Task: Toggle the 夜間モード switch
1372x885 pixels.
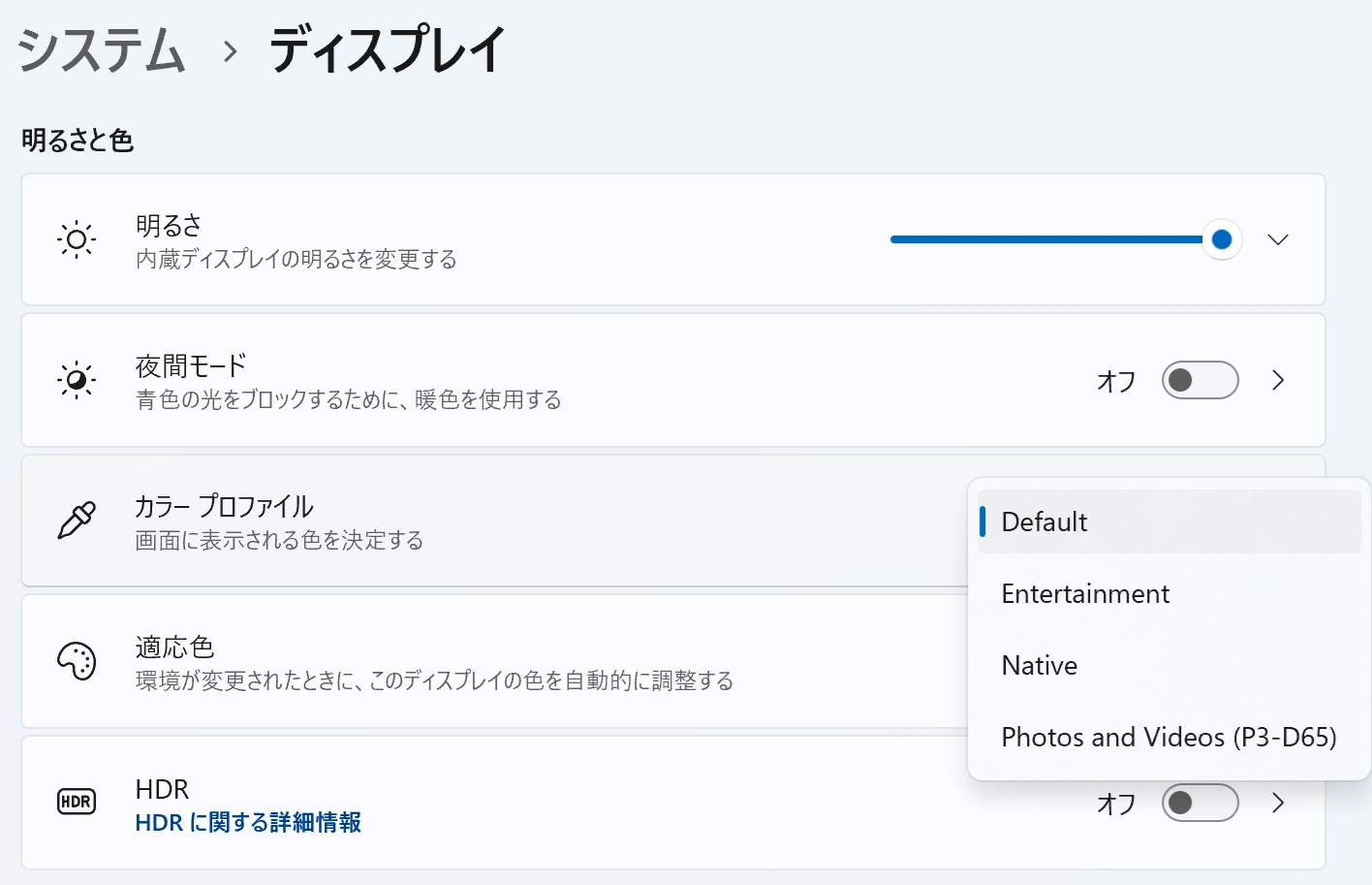Action: click(1200, 380)
